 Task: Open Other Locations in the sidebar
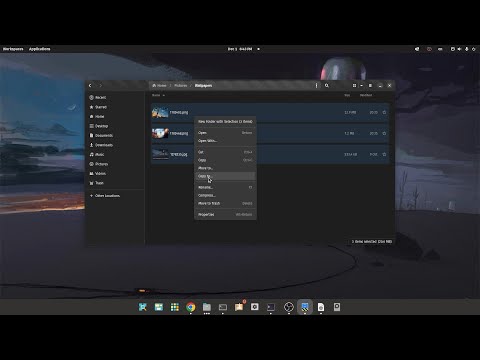click(x=105, y=196)
